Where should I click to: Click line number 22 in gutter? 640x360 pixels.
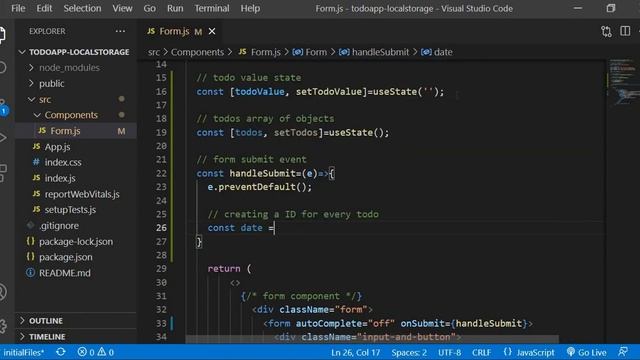point(161,173)
